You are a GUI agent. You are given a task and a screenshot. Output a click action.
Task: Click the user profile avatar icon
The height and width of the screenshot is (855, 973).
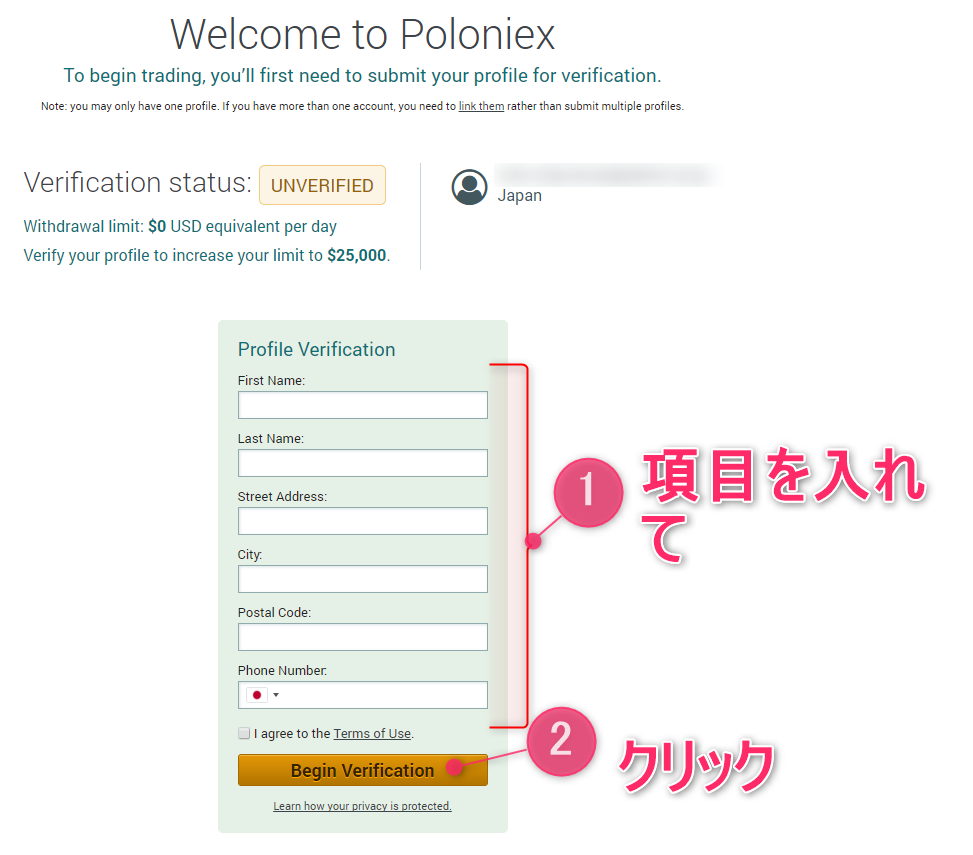coord(469,187)
